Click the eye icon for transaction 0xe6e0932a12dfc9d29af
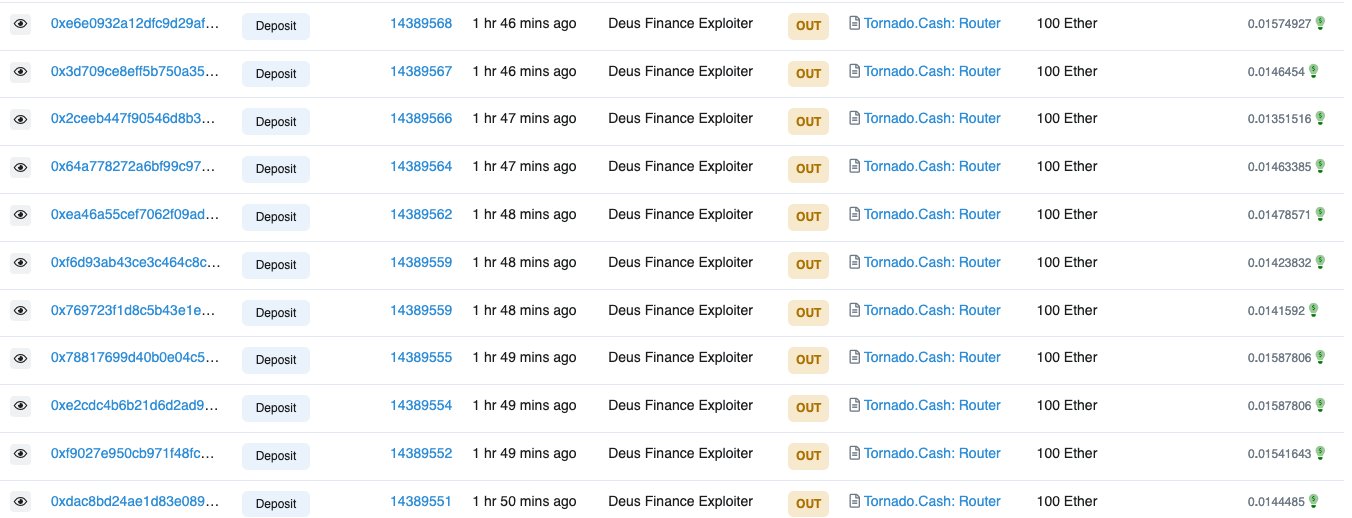 [20, 24]
